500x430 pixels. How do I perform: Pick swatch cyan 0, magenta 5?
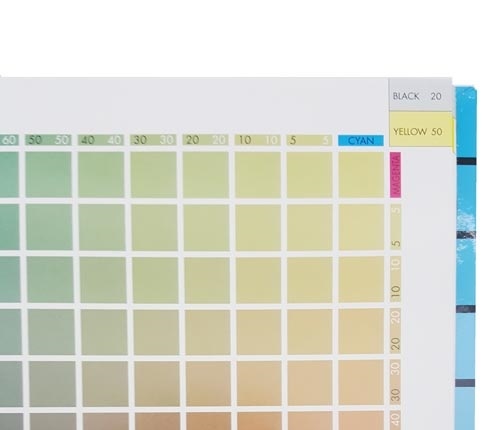[361, 227]
